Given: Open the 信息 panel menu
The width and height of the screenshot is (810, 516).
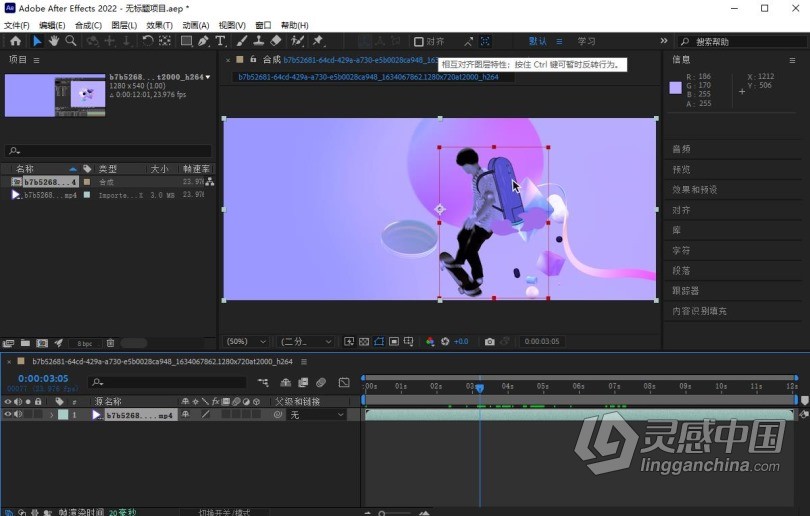Looking at the screenshot, I should click(792, 60).
